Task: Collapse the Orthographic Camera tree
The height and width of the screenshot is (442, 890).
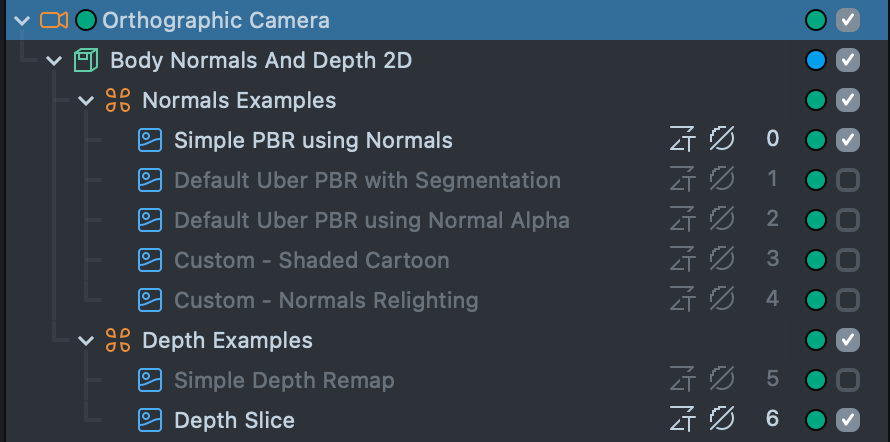Action: (22, 20)
